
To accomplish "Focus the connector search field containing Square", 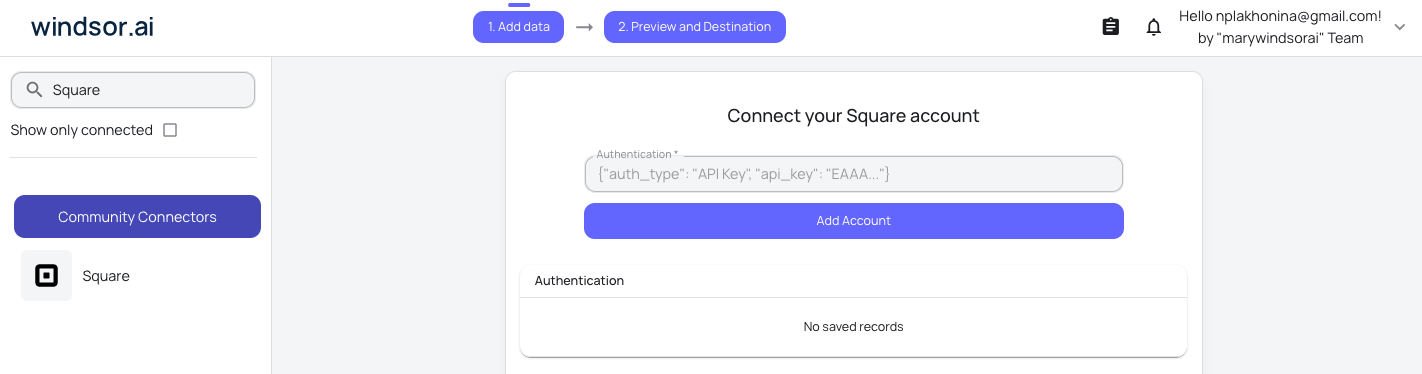I will 133,90.
